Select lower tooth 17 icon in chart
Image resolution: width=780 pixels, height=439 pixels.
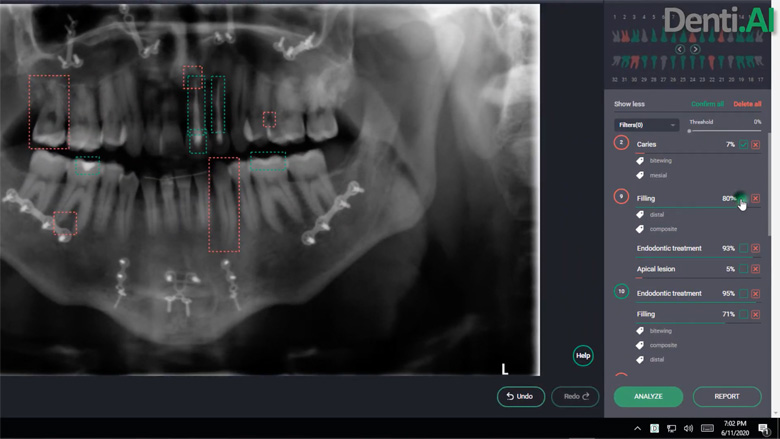coord(760,62)
